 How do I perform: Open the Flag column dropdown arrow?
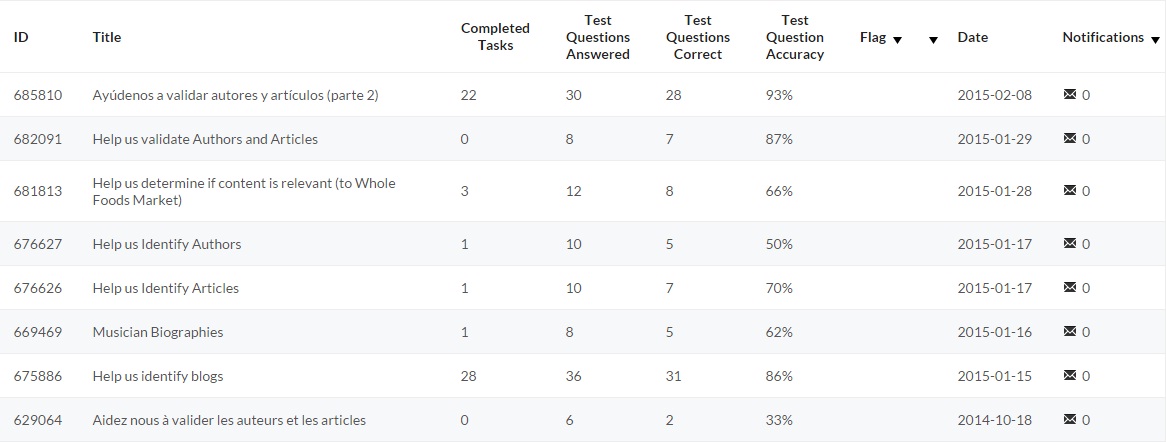tap(897, 39)
